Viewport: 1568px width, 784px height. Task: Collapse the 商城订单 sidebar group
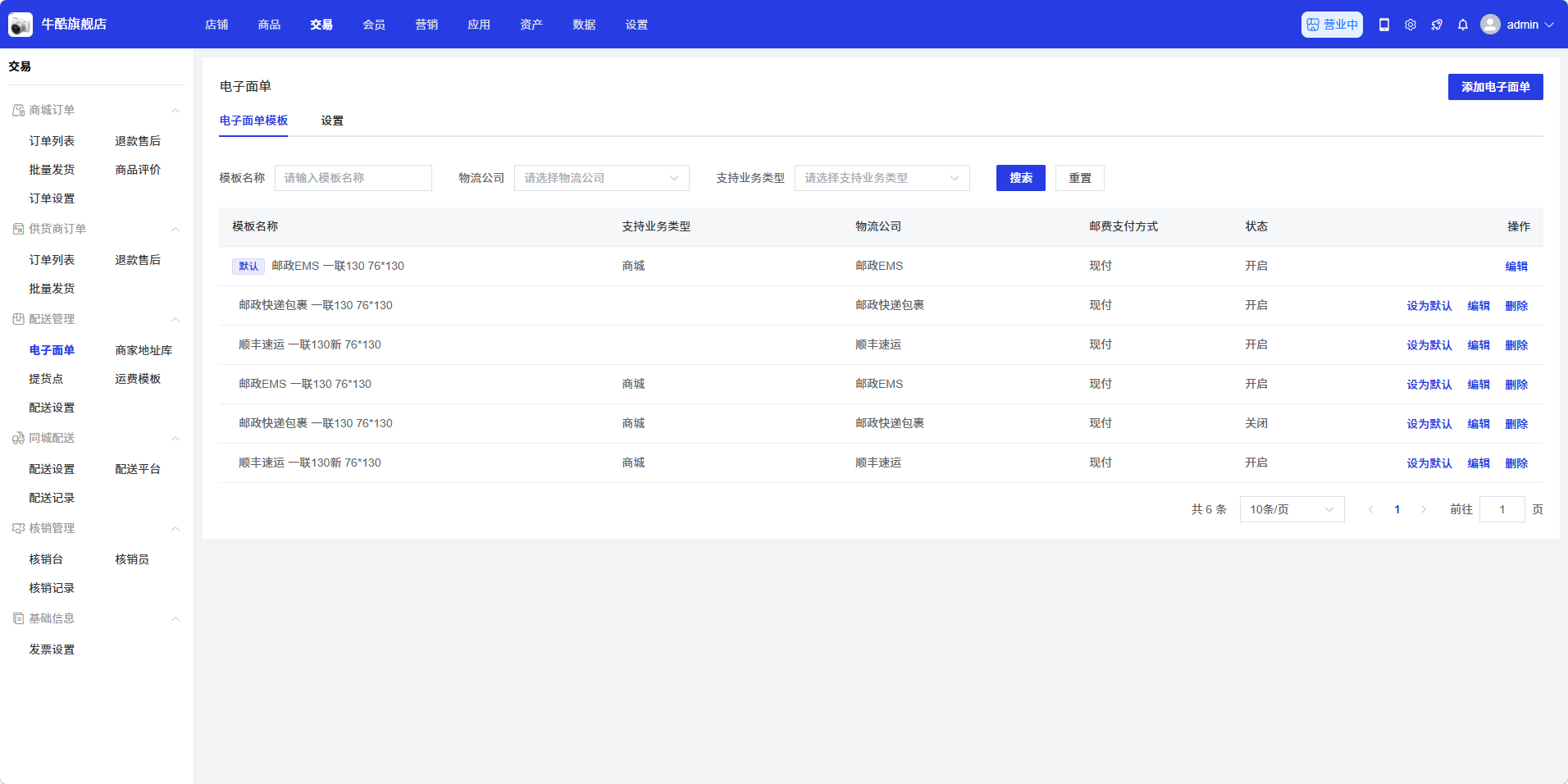[175, 111]
